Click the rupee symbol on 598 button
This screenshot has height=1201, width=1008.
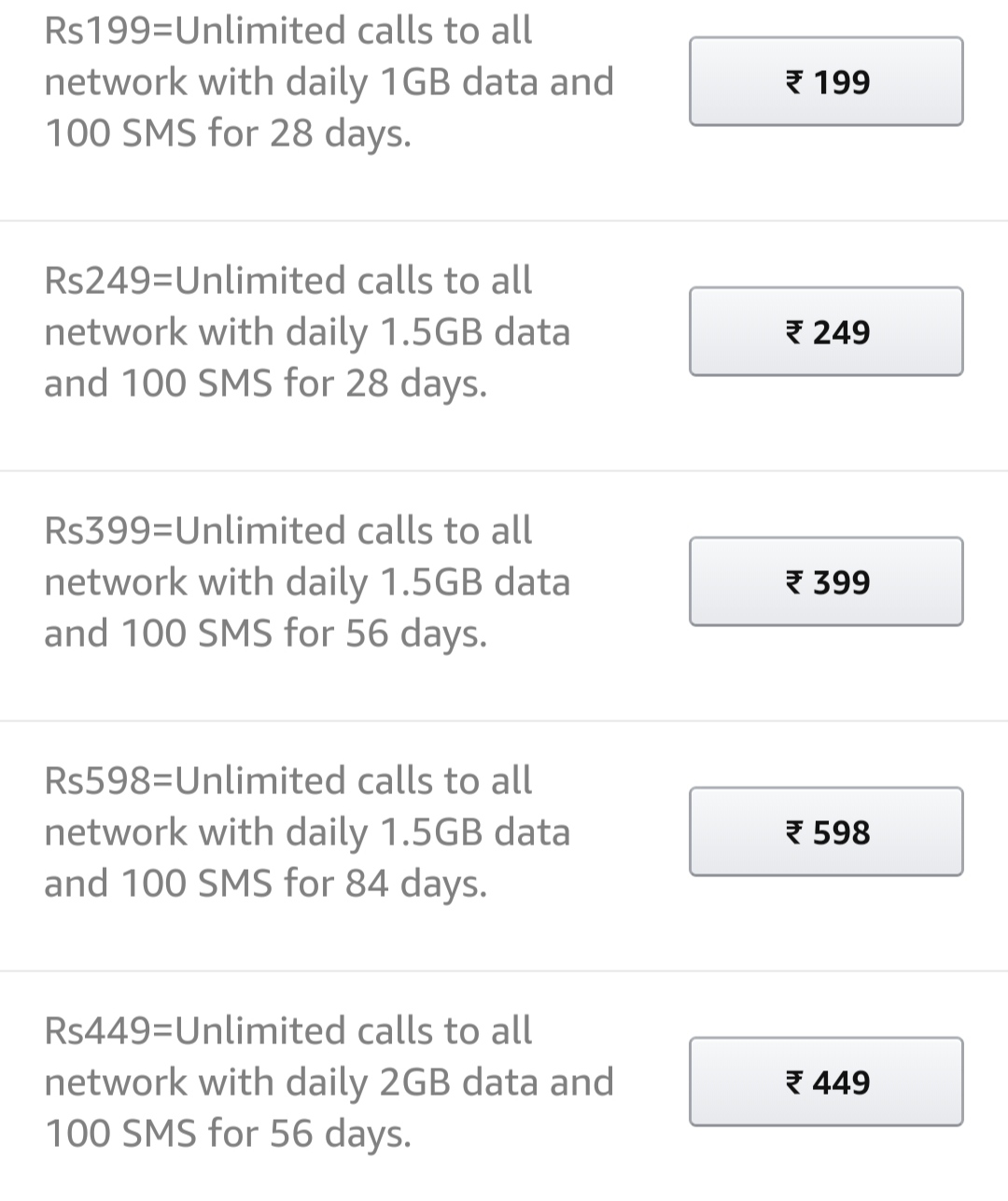point(793,832)
